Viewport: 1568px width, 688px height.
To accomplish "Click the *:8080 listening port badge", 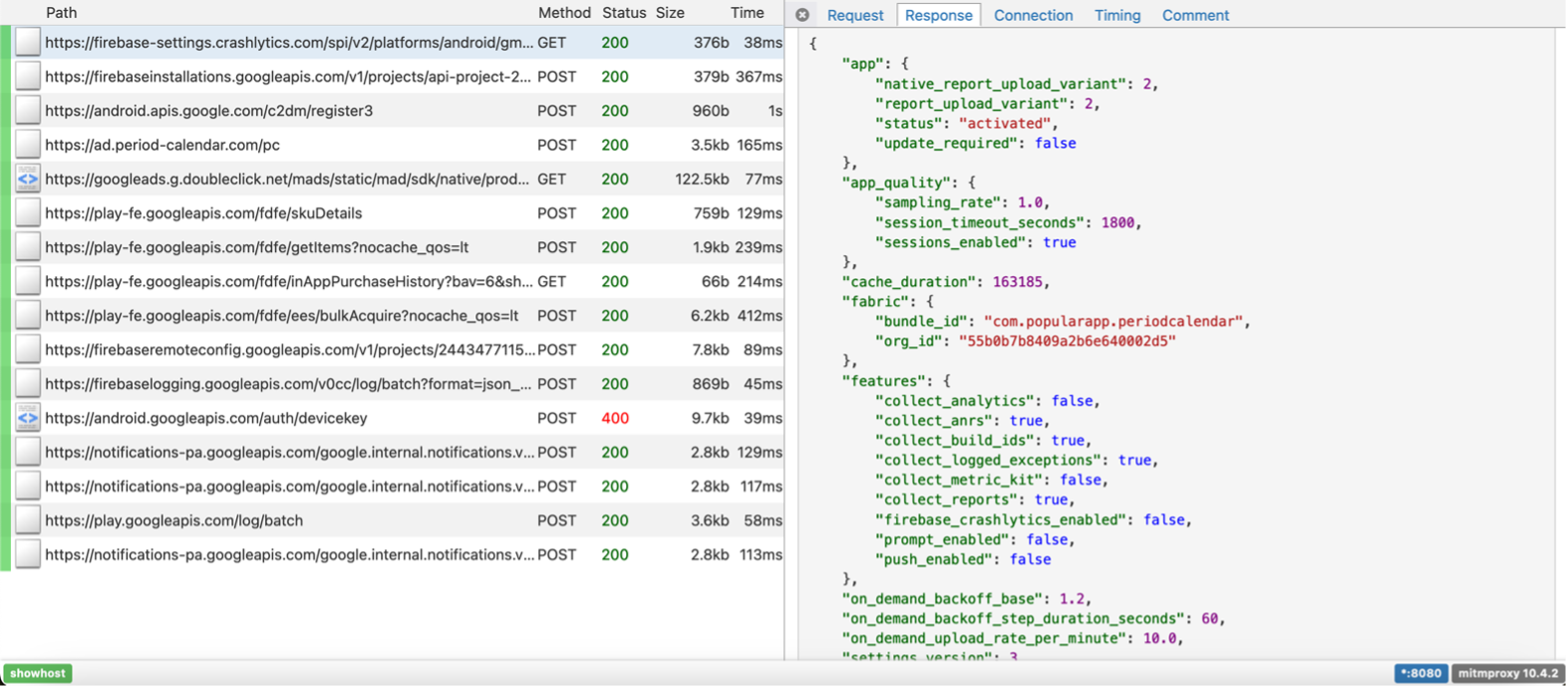I will (1419, 673).
